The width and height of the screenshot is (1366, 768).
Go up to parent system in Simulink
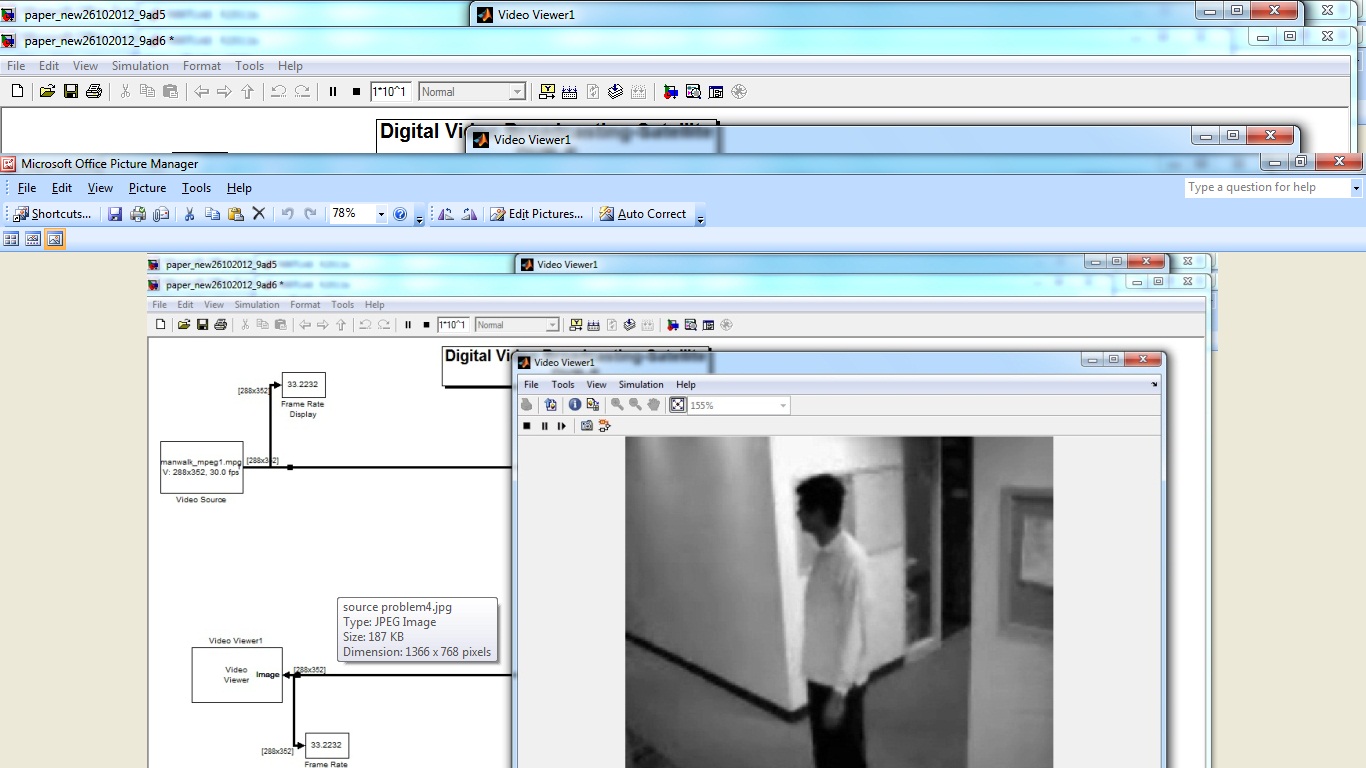click(247, 92)
